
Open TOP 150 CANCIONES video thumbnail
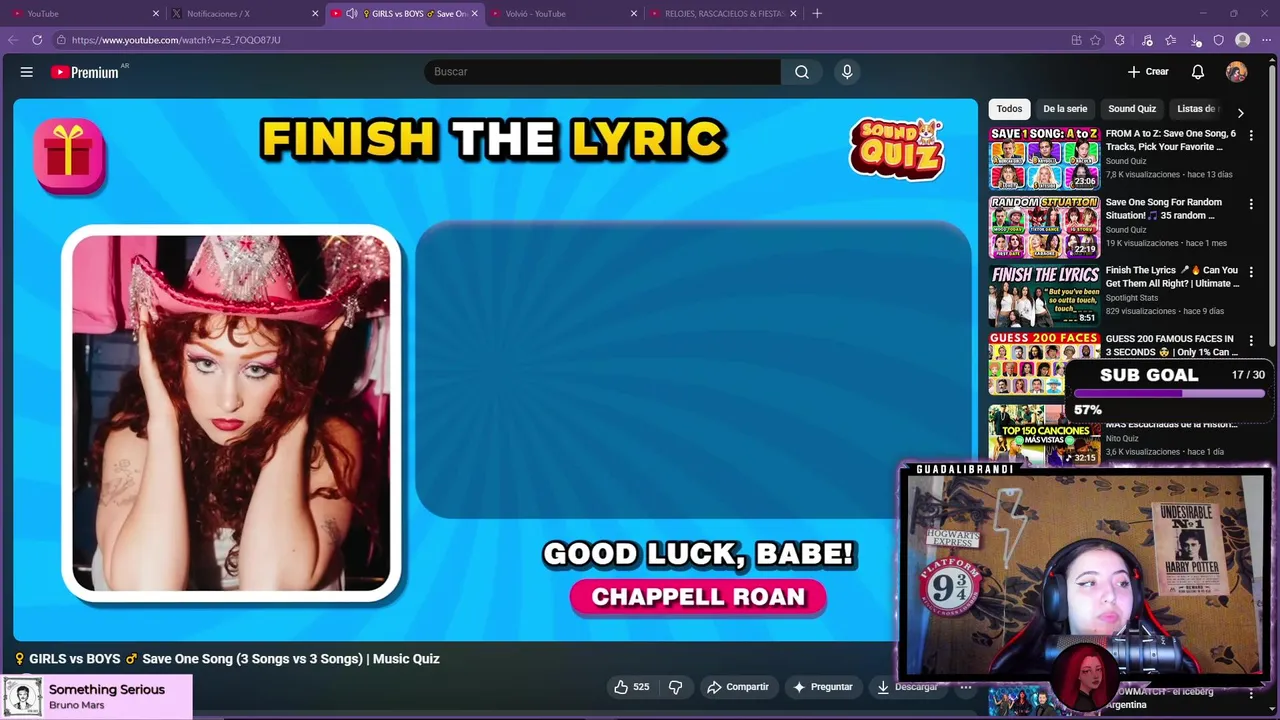pos(1044,436)
